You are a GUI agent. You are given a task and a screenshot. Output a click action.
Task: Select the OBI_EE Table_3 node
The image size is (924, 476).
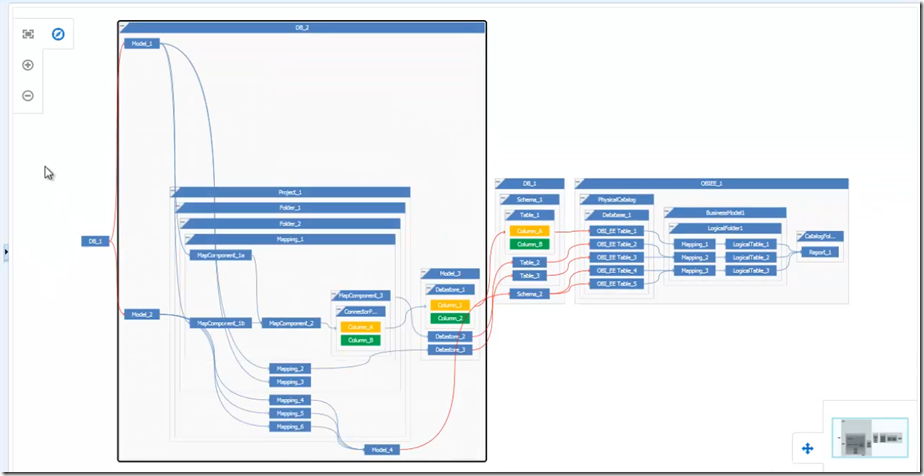pyautogui.click(x=617, y=257)
